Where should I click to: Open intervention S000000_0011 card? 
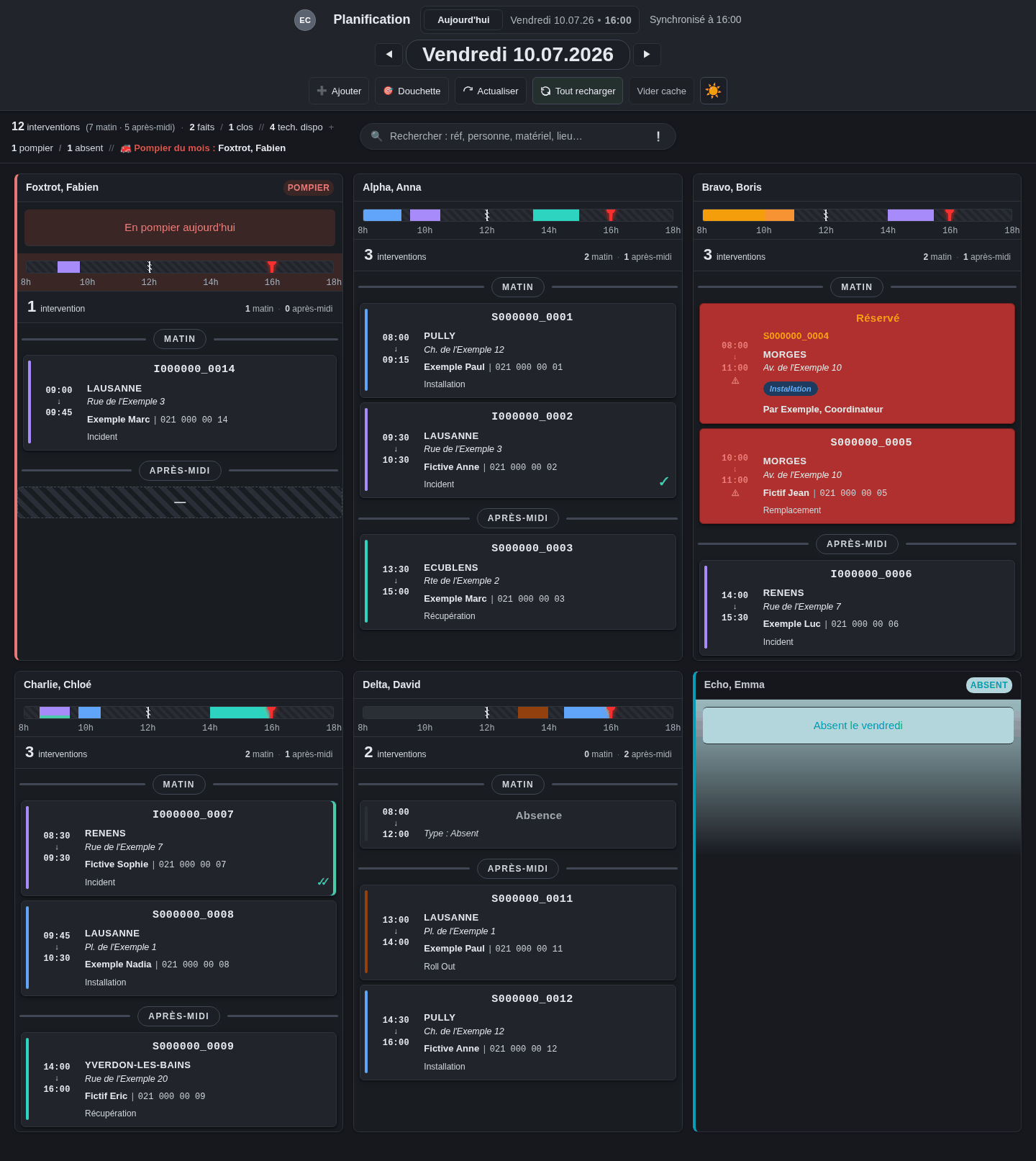(x=518, y=932)
